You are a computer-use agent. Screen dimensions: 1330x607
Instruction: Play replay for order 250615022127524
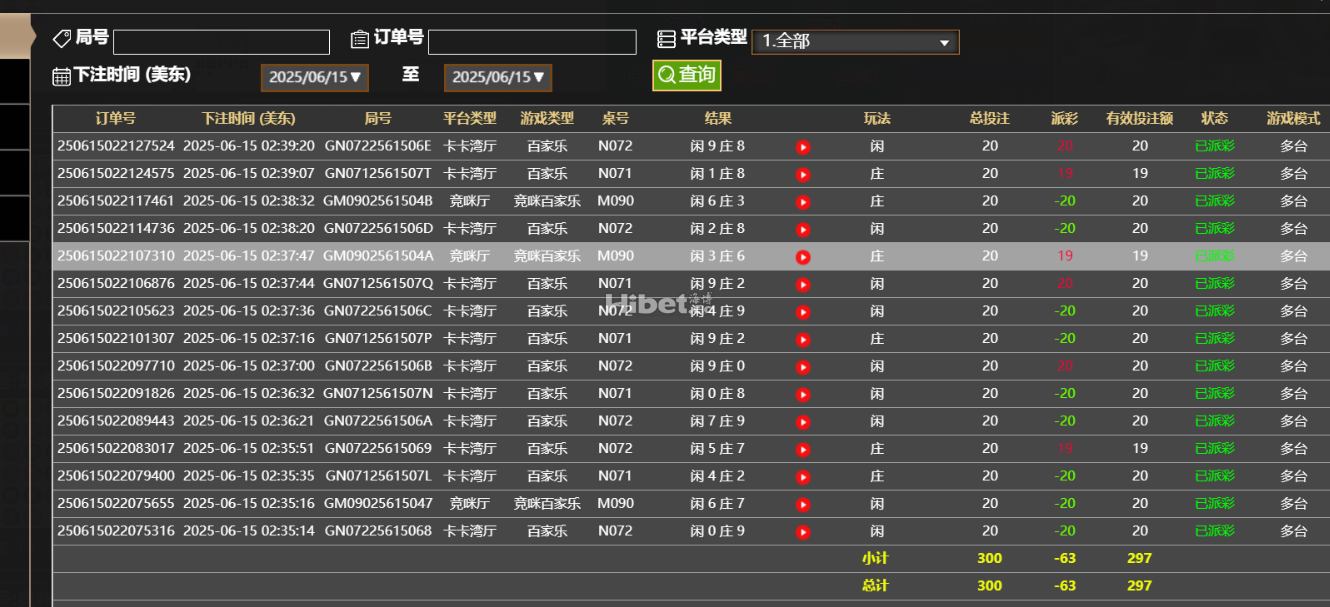802,147
